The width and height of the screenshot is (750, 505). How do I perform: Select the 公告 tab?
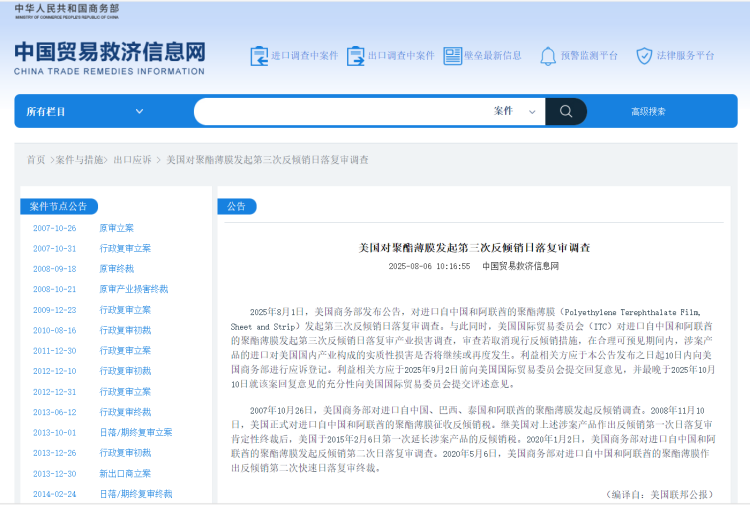(237, 207)
